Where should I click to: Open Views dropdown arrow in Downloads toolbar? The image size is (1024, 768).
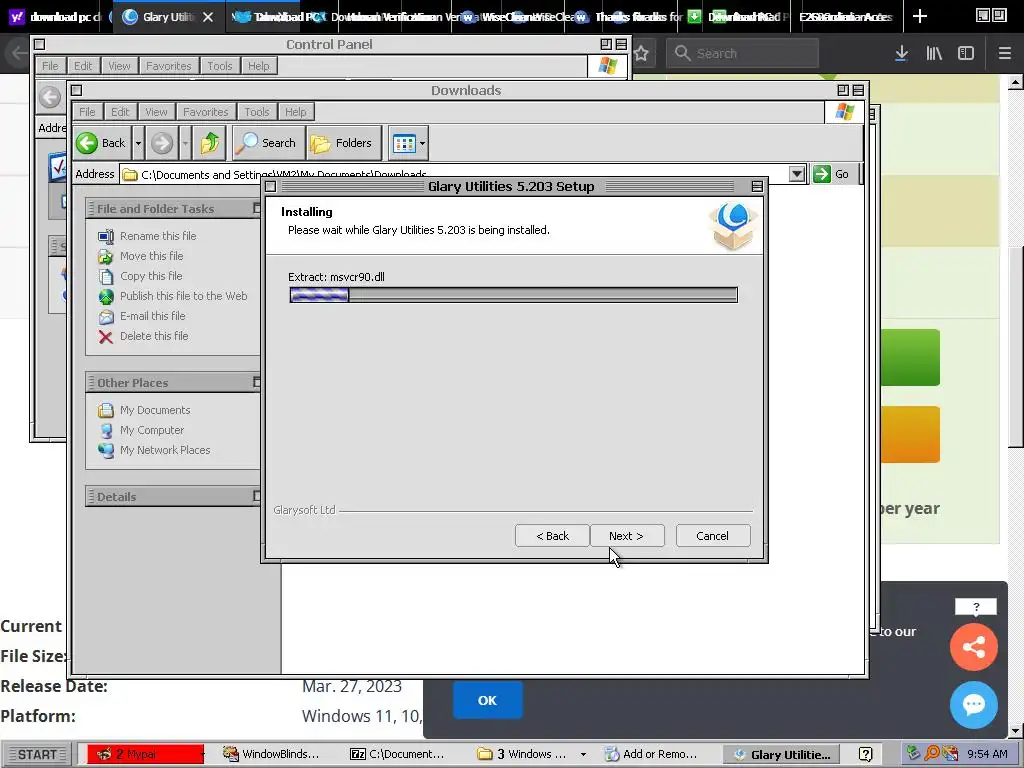click(x=423, y=143)
